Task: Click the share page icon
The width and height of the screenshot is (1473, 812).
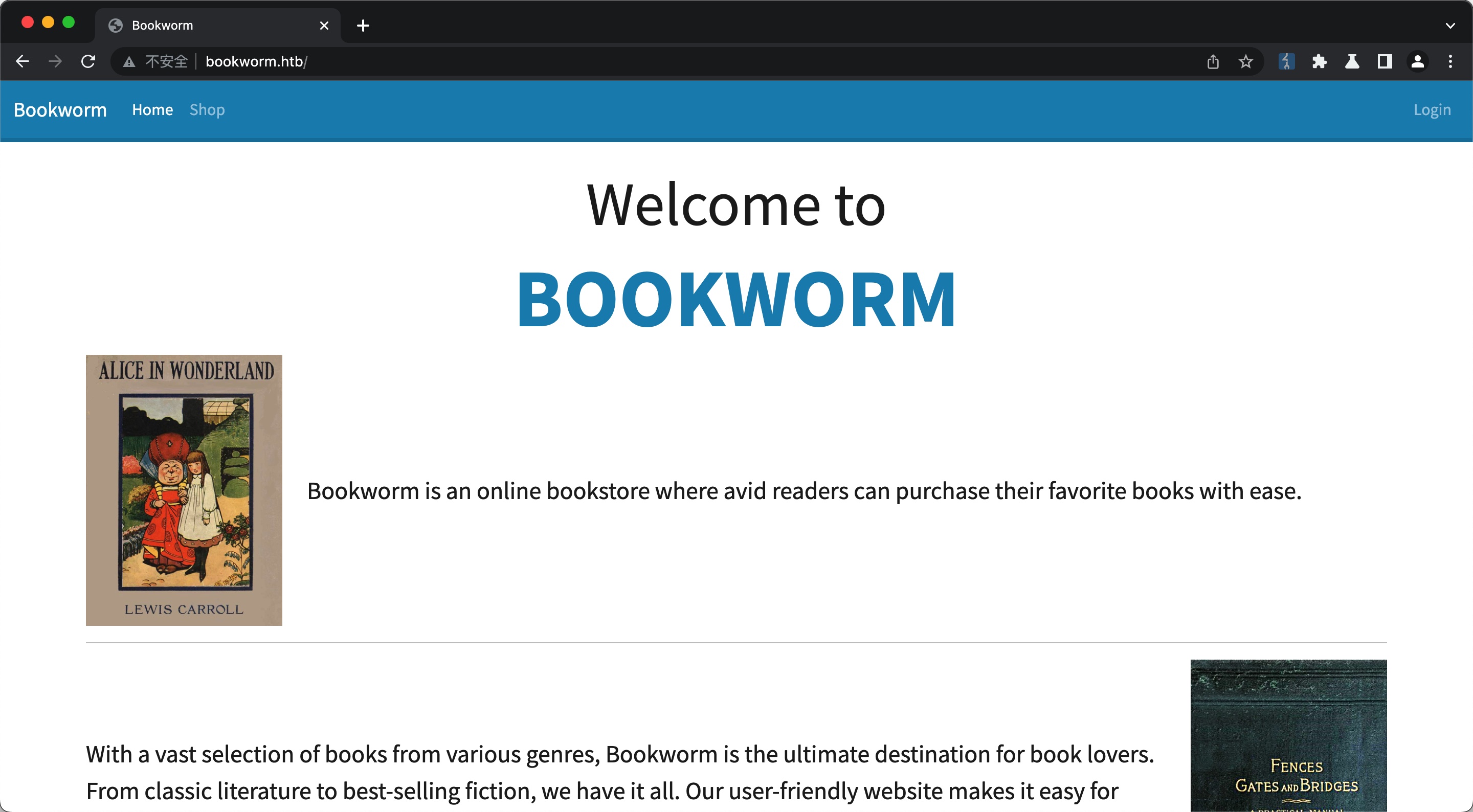Action: pos(1213,61)
